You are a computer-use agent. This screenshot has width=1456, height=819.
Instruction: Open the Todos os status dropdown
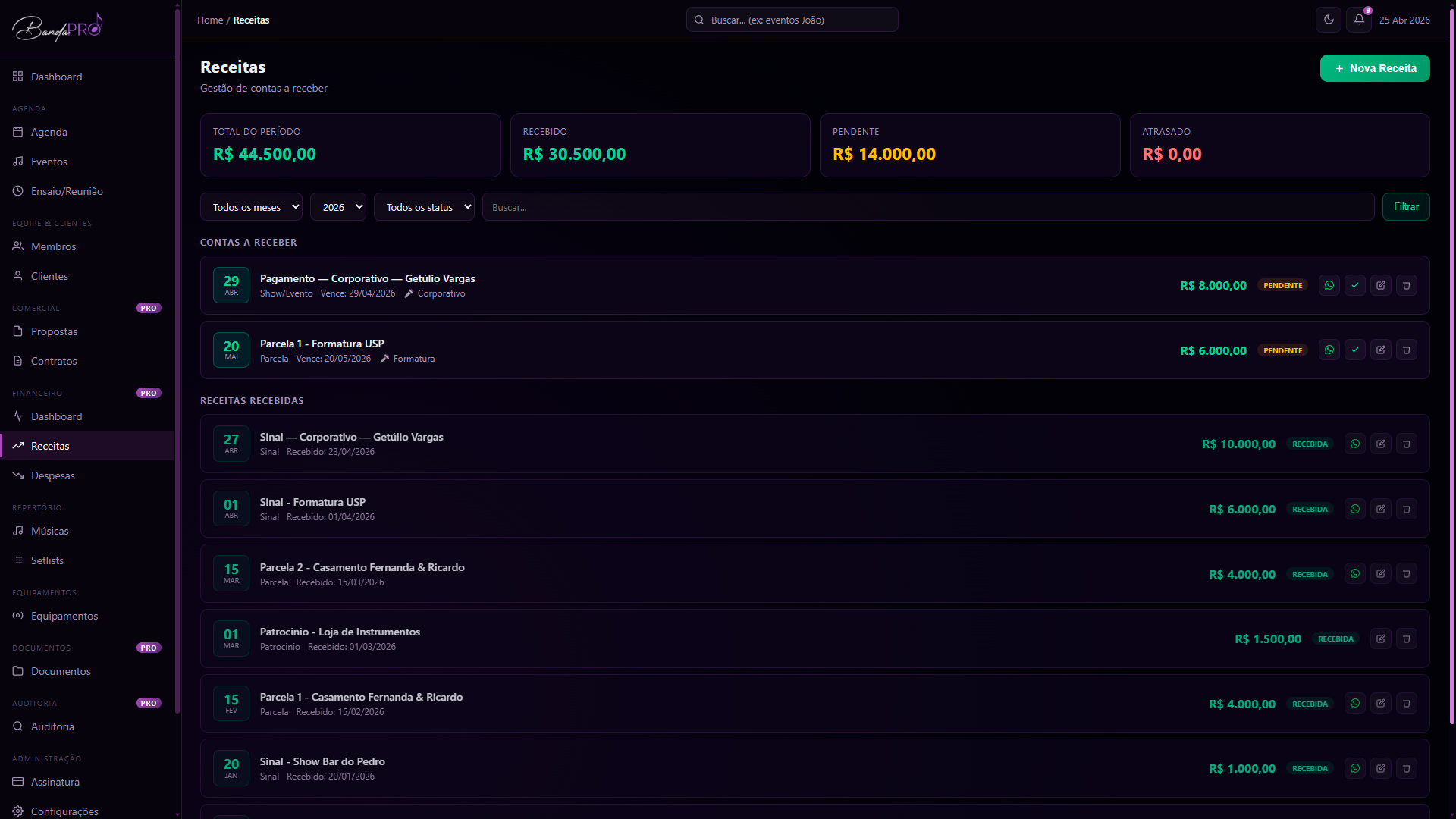pyautogui.click(x=424, y=207)
